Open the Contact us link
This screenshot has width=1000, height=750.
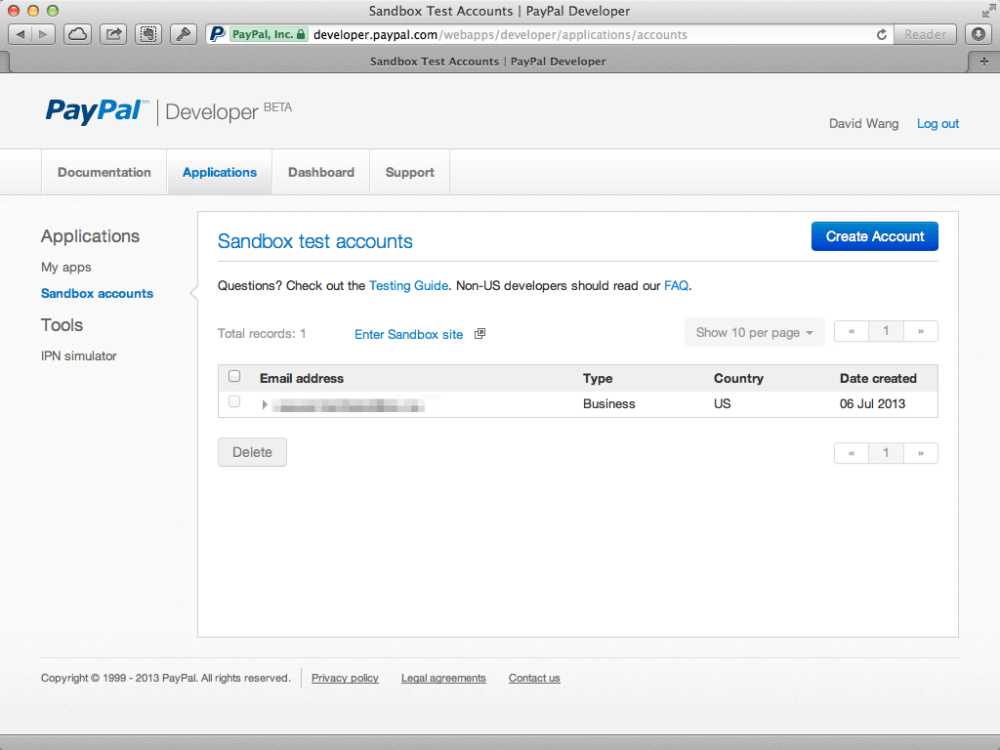(x=534, y=678)
